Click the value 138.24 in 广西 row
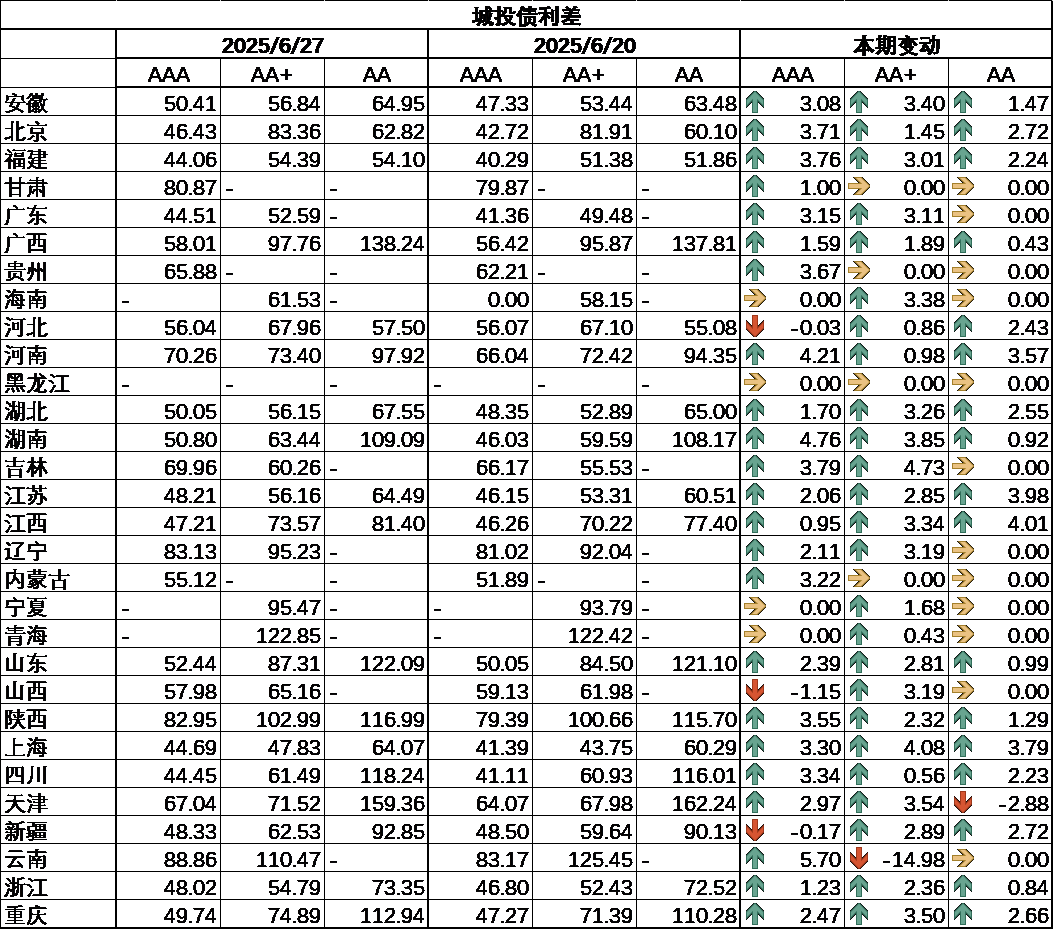Image resolution: width=1054 pixels, height=930 pixels. coord(392,243)
